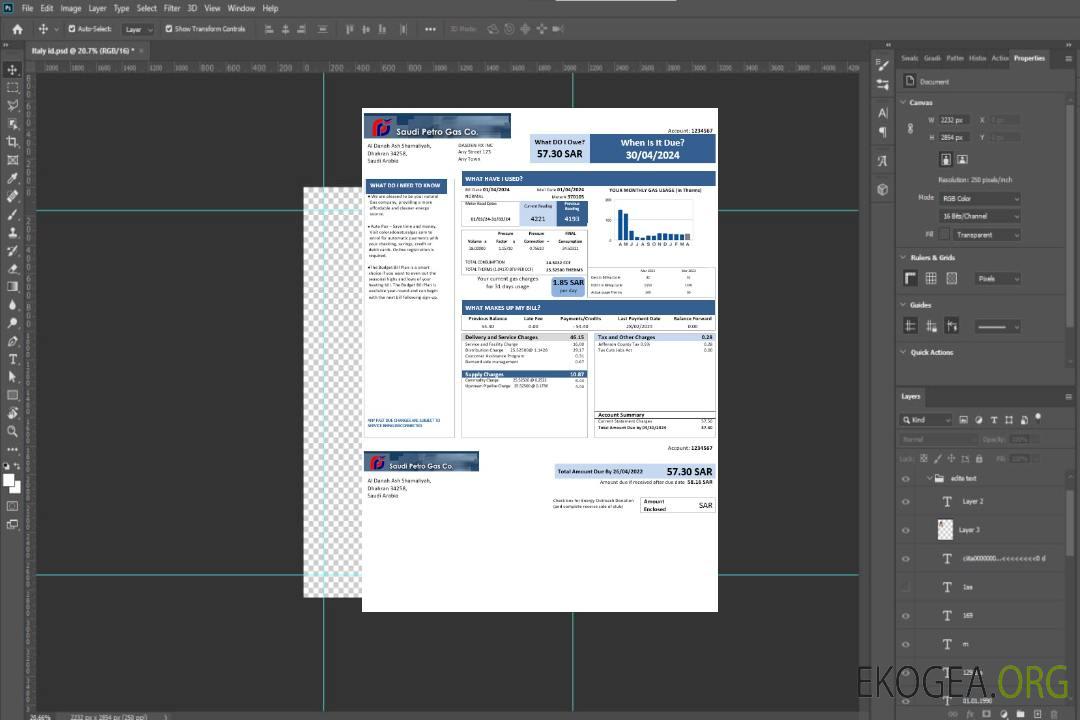
Task: Hide Layer 2 using its eye icon
Action: pyautogui.click(x=906, y=502)
